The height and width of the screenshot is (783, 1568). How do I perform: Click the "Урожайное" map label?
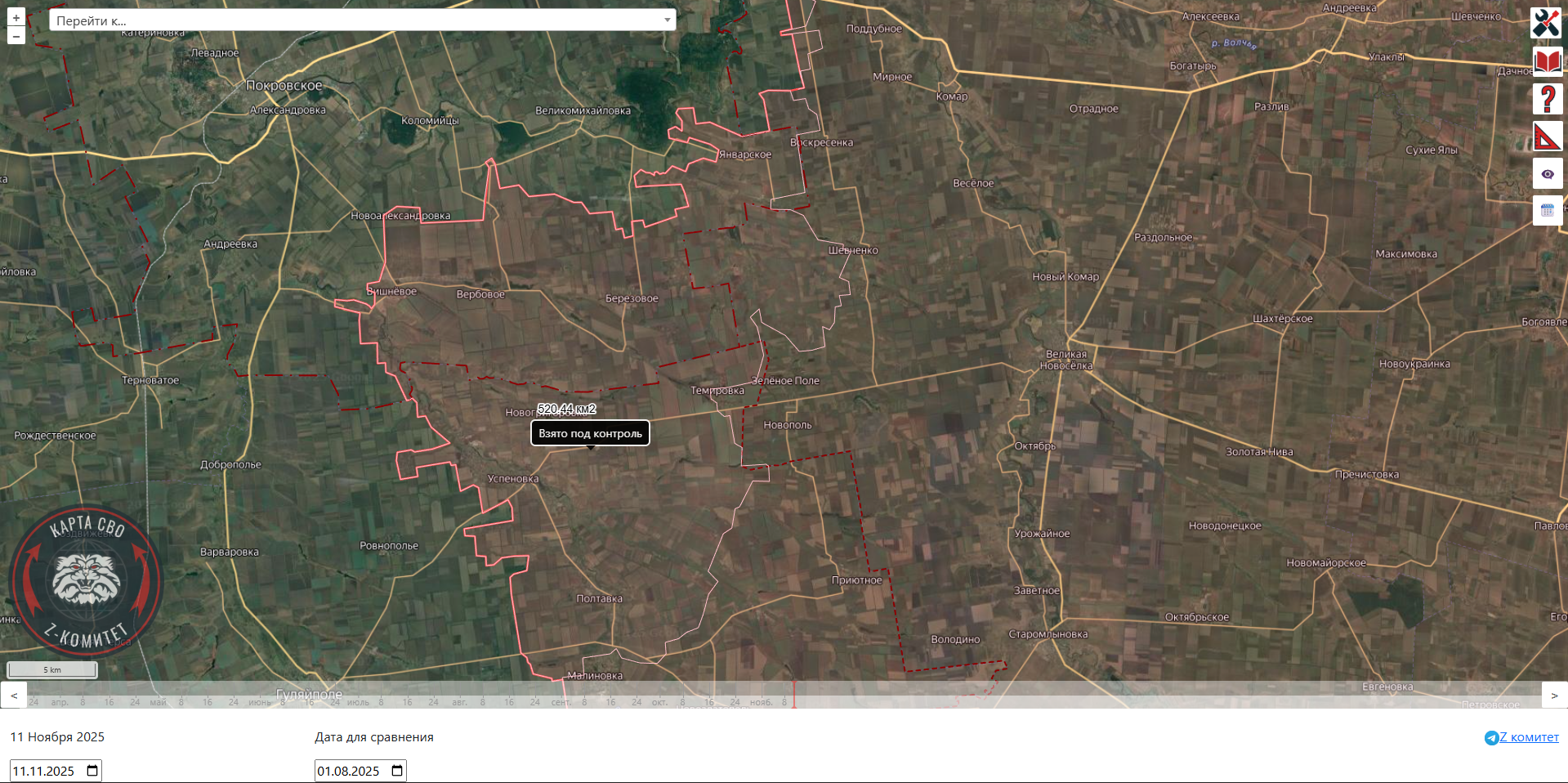(1042, 534)
